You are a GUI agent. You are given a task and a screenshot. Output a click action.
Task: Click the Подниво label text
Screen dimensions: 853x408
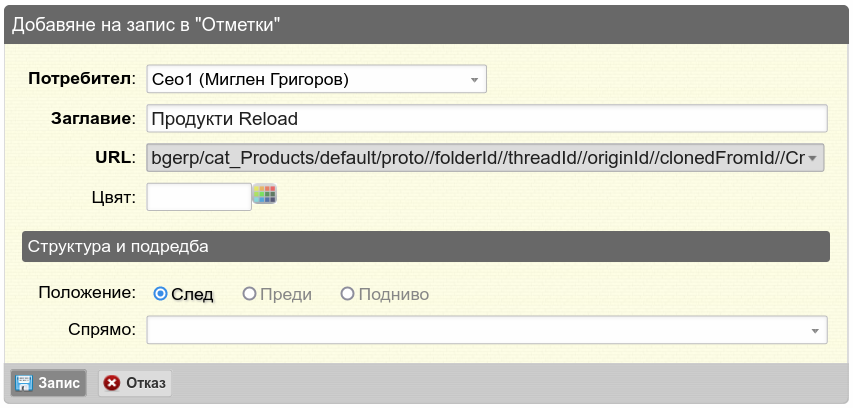pos(394,295)
